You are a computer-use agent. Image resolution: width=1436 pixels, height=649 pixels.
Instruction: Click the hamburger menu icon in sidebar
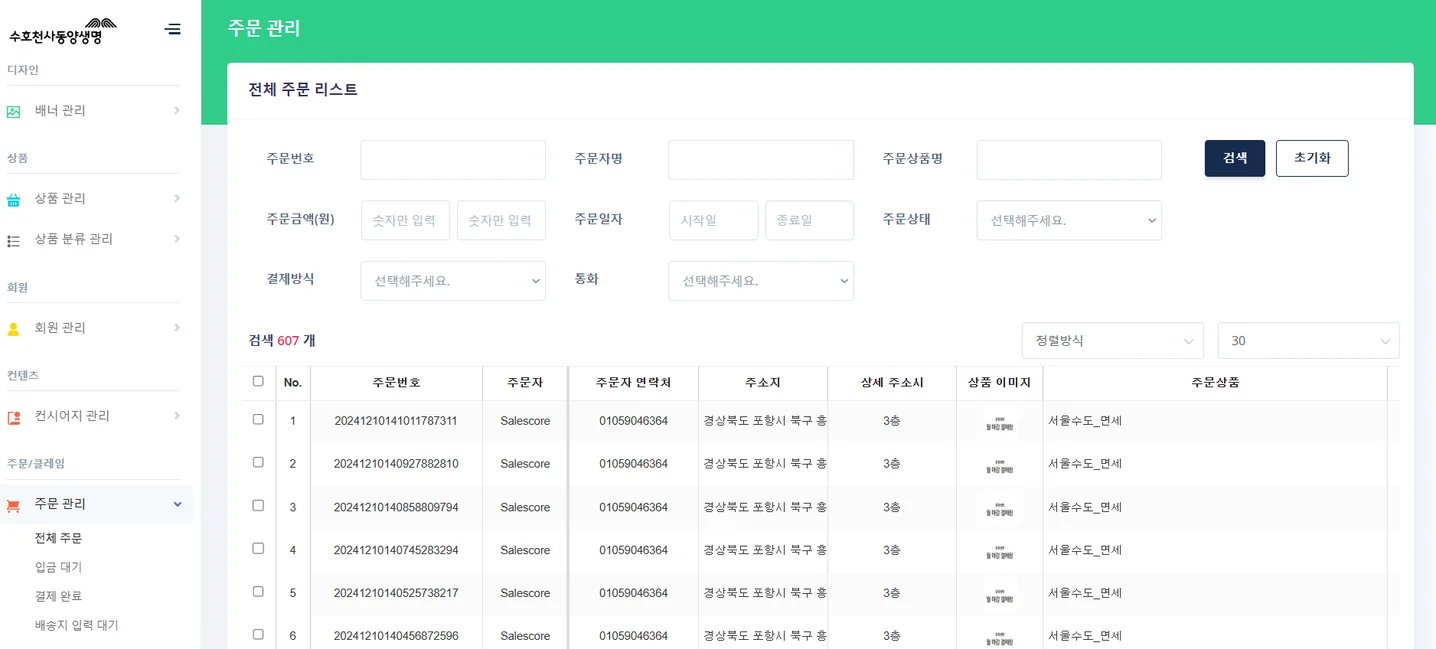(172, 29)
